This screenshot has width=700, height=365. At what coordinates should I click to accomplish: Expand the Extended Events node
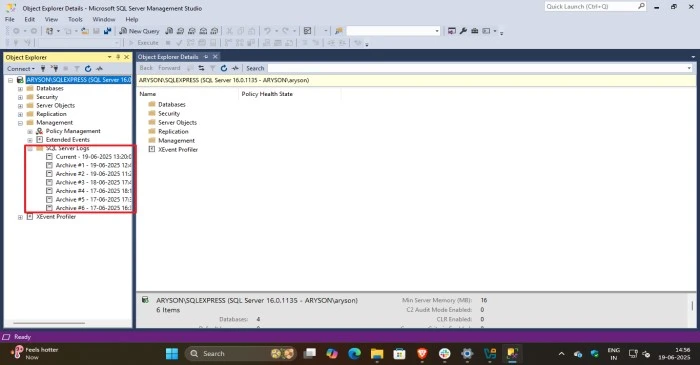(30, 140)
